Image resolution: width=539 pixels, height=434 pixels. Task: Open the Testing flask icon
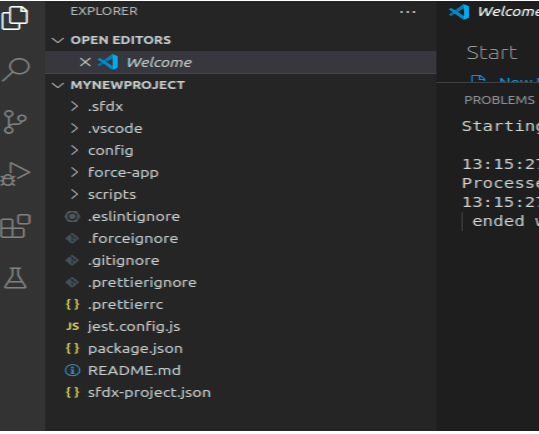tap(15, 278)
